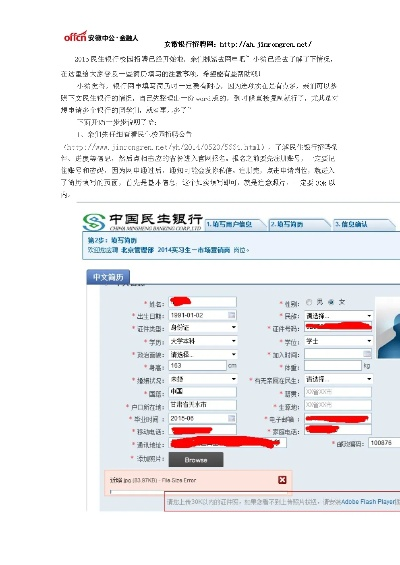Click the 体重 input field
The image size is (400, 565).
click(333, 366)
